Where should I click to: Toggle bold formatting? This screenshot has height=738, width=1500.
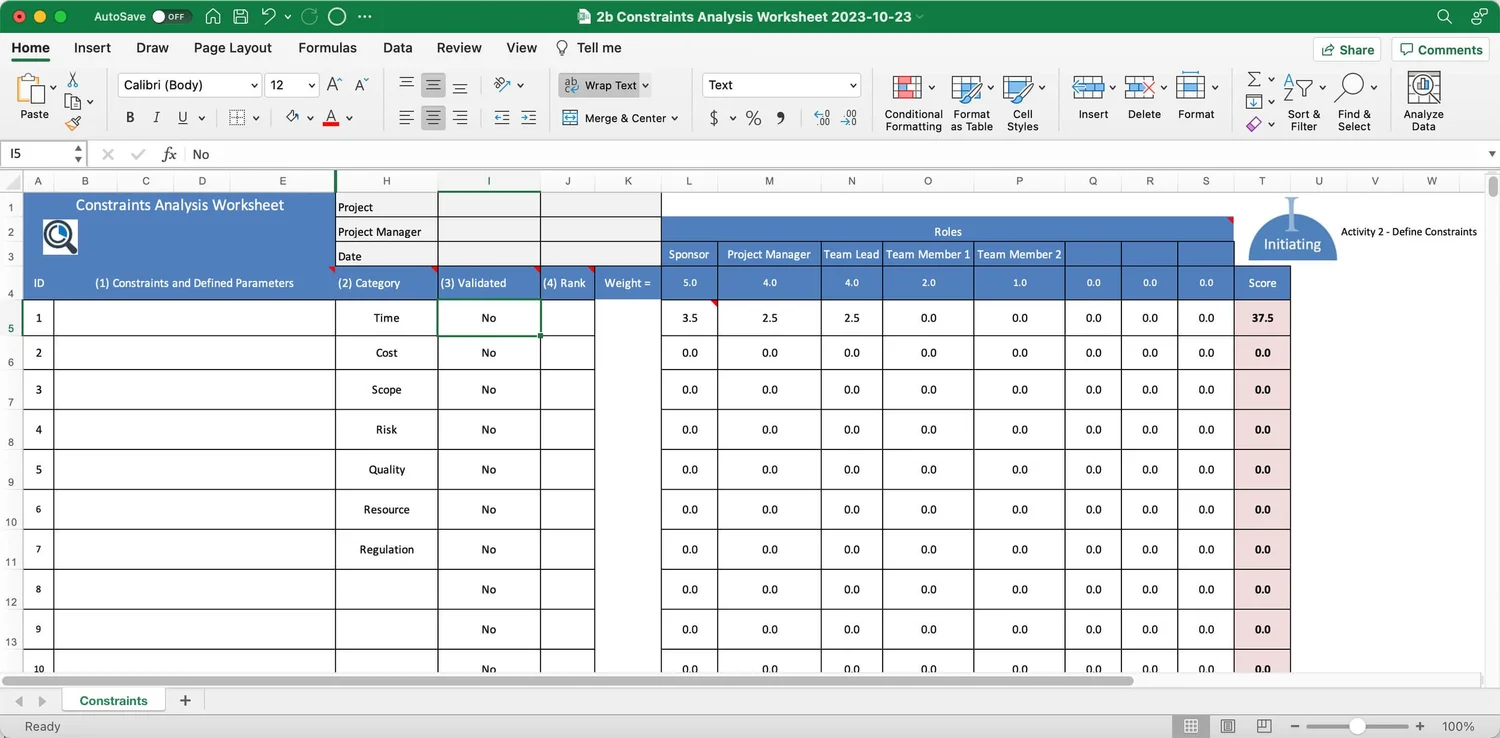click(129, 117)
